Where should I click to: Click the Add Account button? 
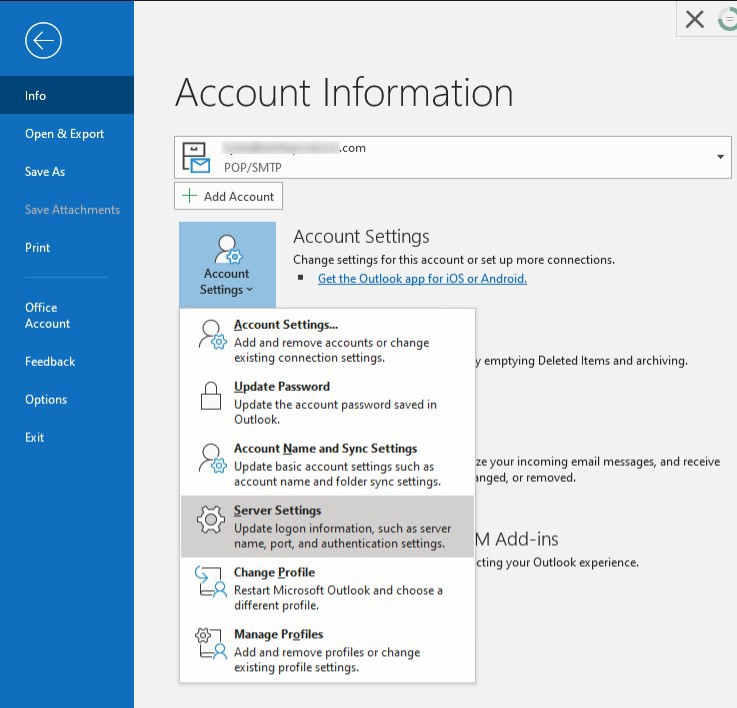click(x=228, y=196)
